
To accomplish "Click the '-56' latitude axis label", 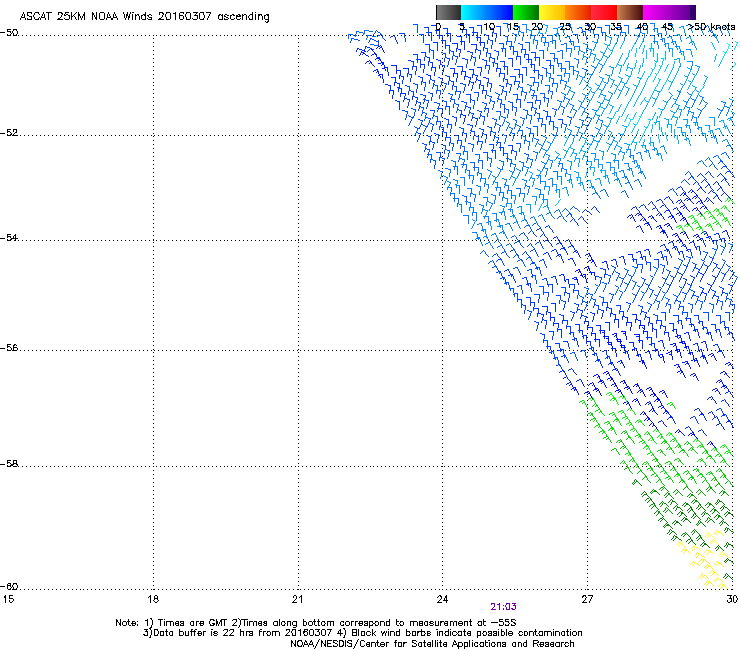I will click(x=9, y=347).
